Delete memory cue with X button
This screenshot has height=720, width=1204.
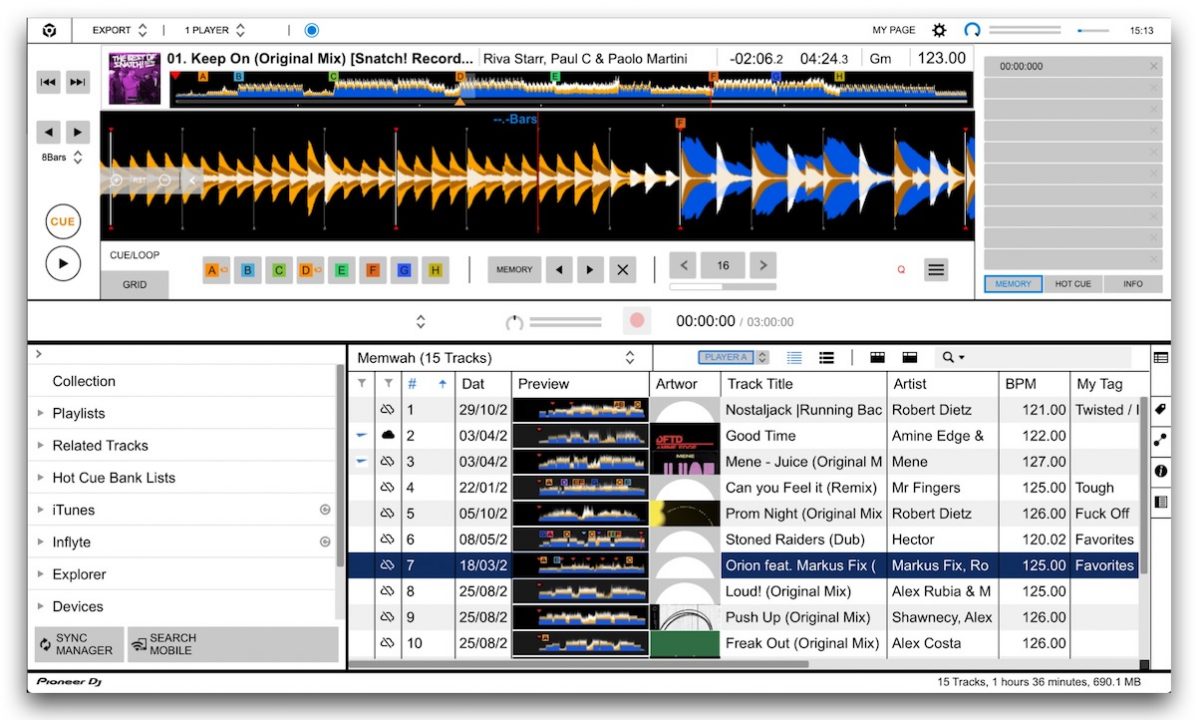[622, 269]
